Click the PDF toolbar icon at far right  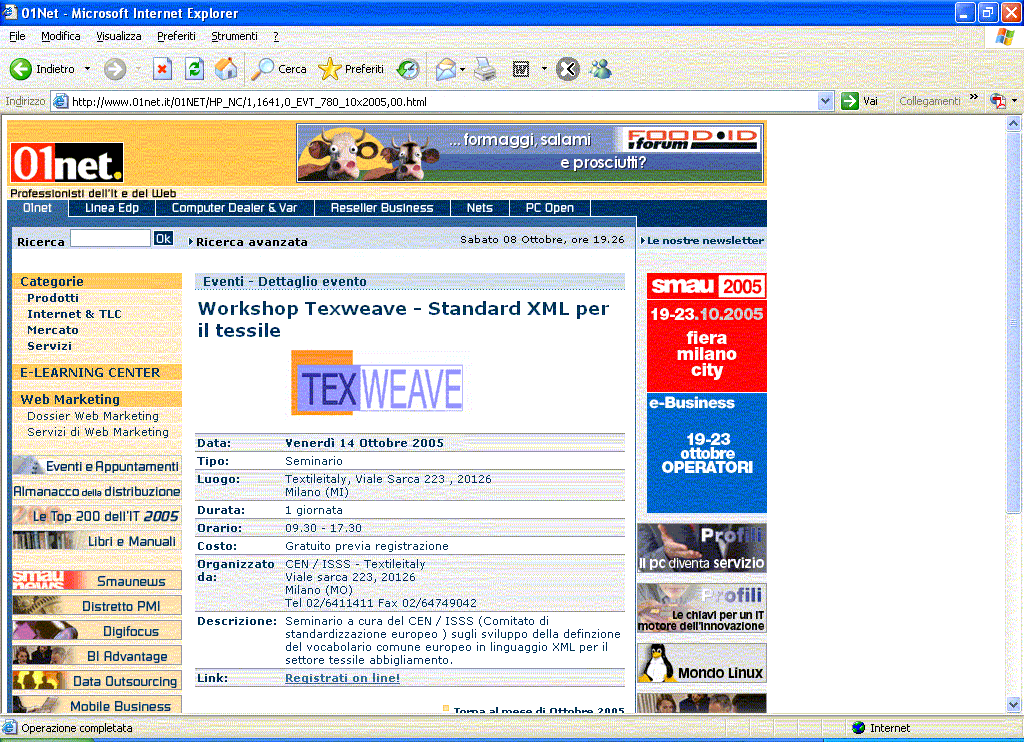[x=997, y=101]
